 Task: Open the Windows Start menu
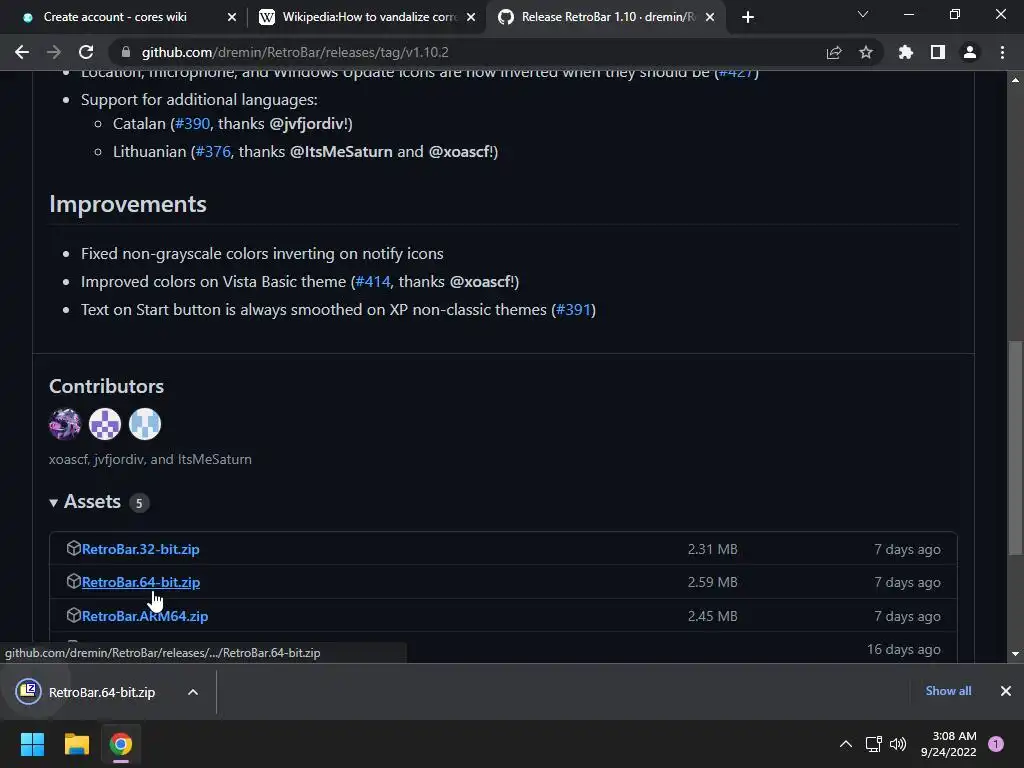tap(32, 744)
